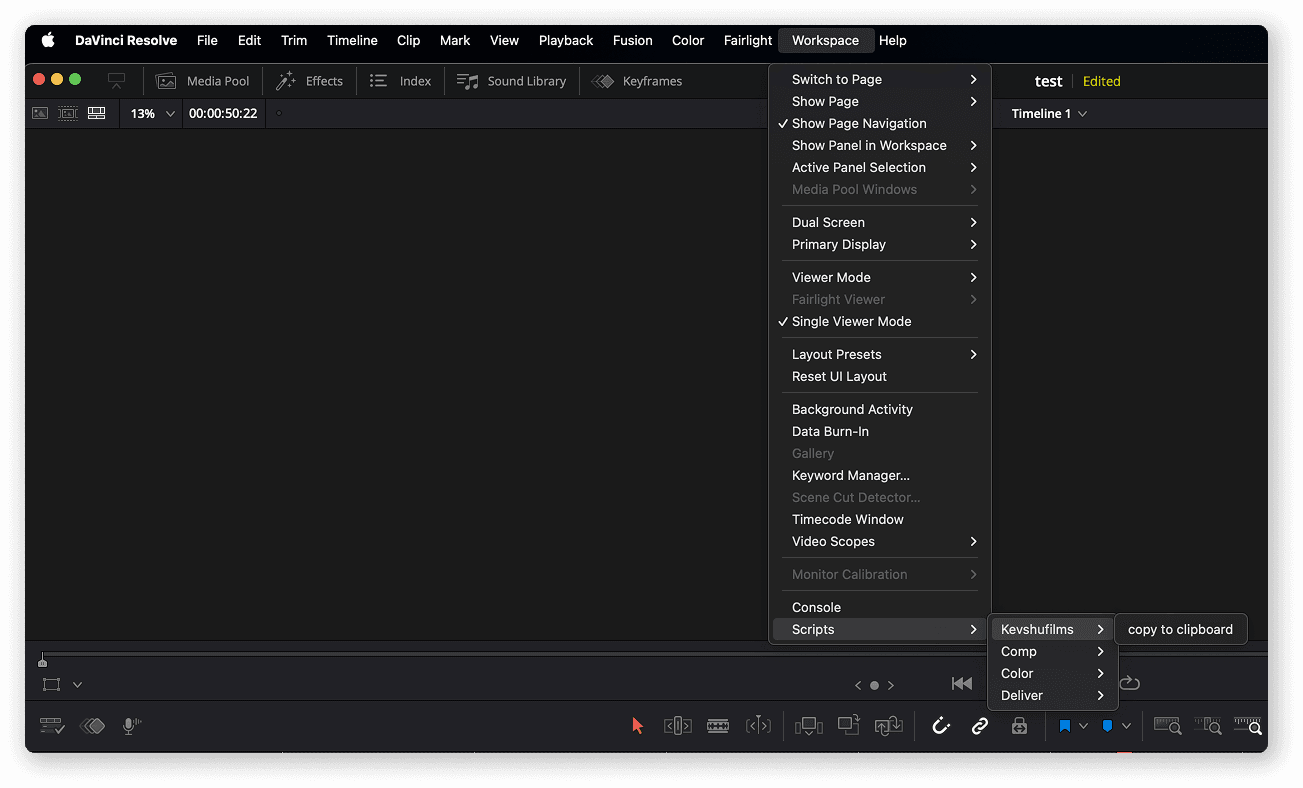Click the presentation monitor icon
Viewport: 1303px width, 788px height.
tap(117, 81)
